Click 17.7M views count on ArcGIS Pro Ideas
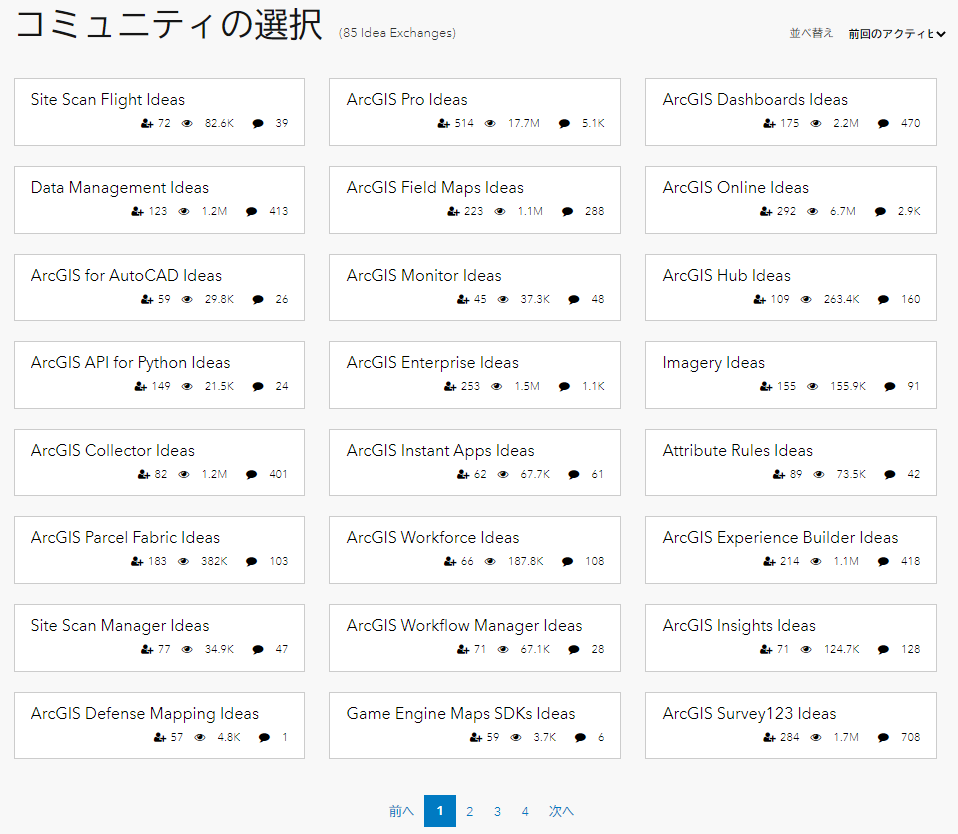 click(524, 123)
